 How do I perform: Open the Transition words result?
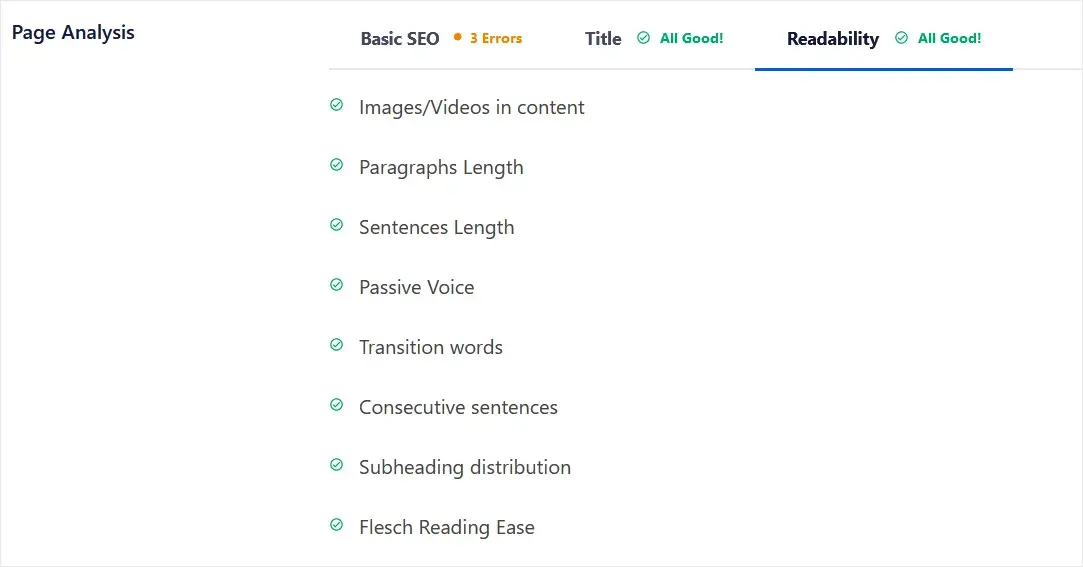(x=431, y=347)
